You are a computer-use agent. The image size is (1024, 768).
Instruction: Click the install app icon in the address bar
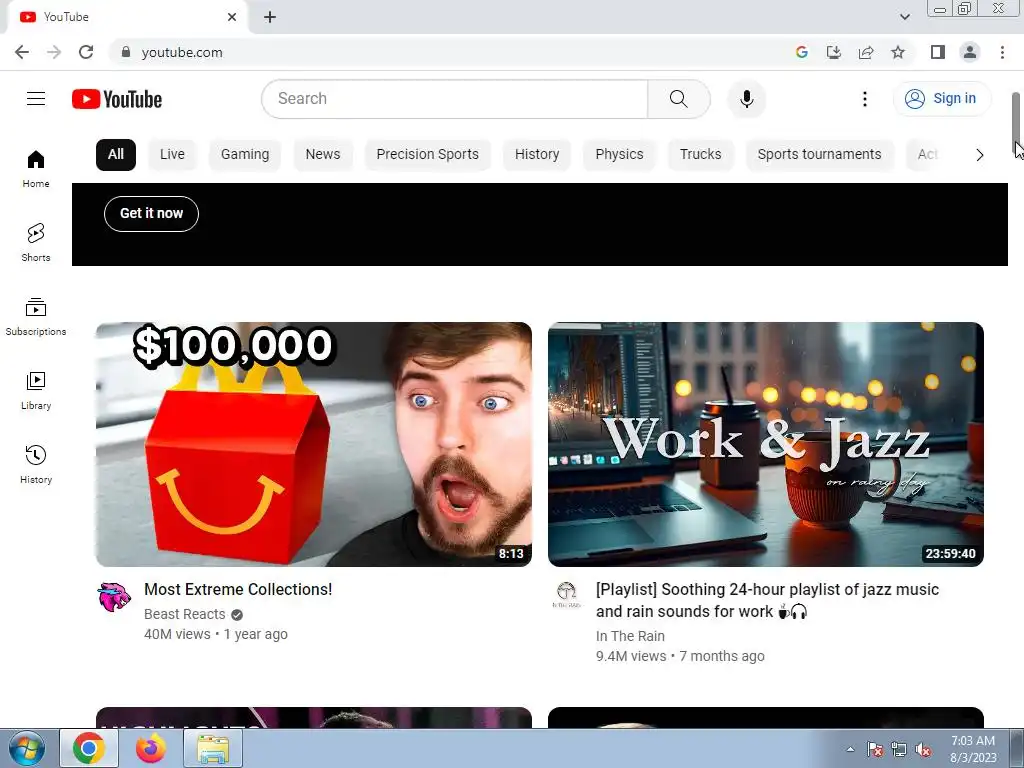click(x=834, y=52)
